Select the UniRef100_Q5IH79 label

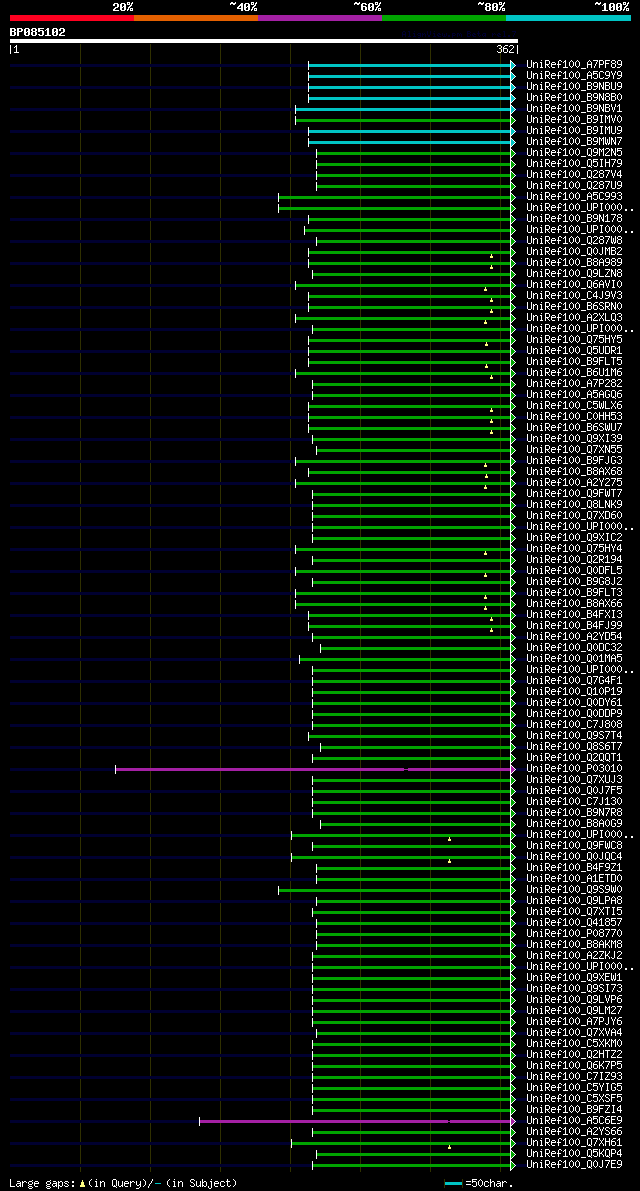[574, 164]
